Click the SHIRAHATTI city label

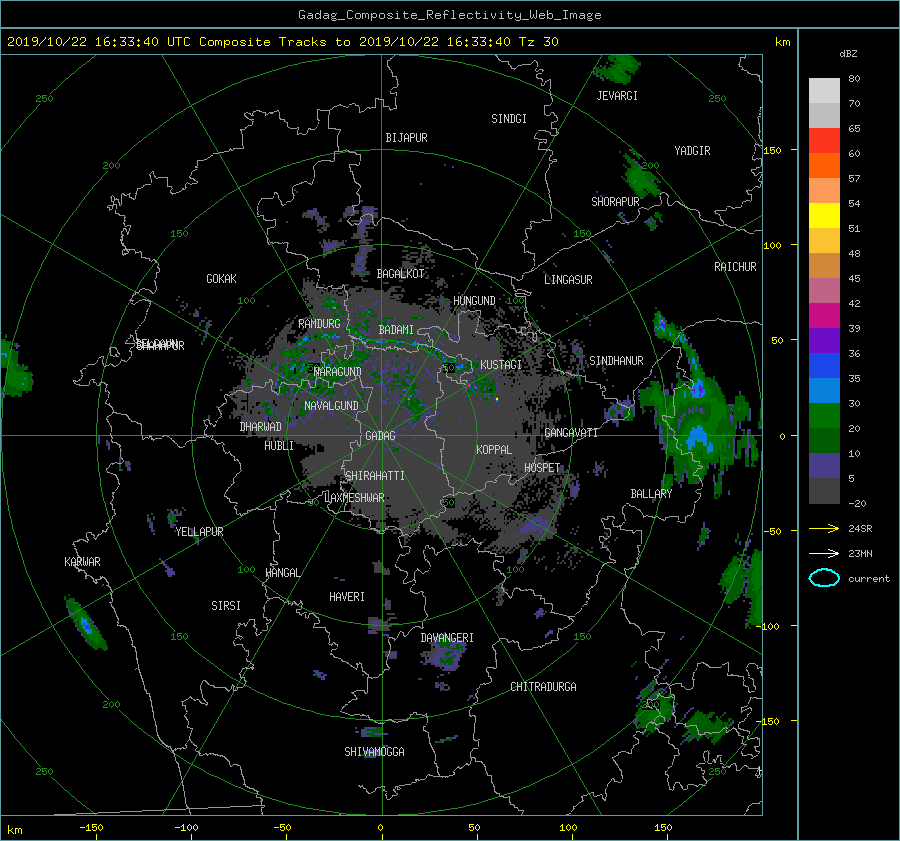point(375,476)
